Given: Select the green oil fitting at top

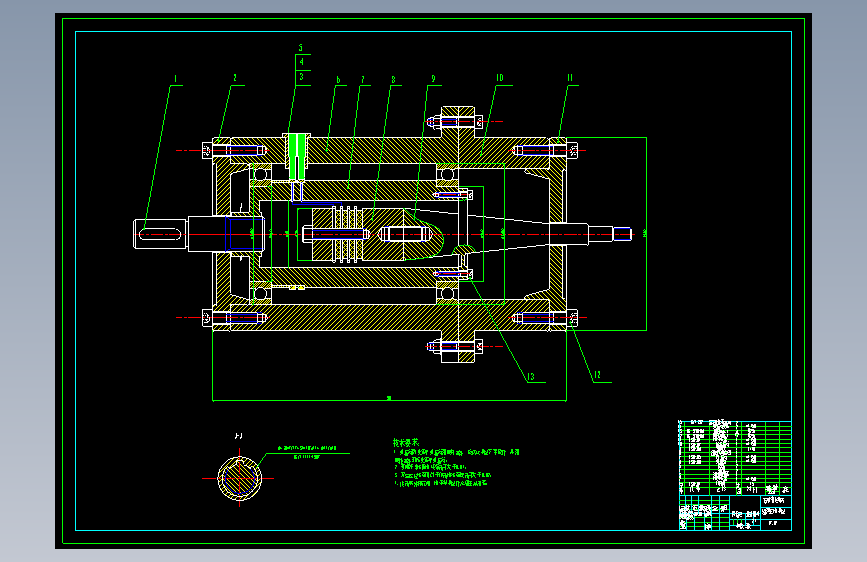Looking at the screenshot, I should click(297, 157).
